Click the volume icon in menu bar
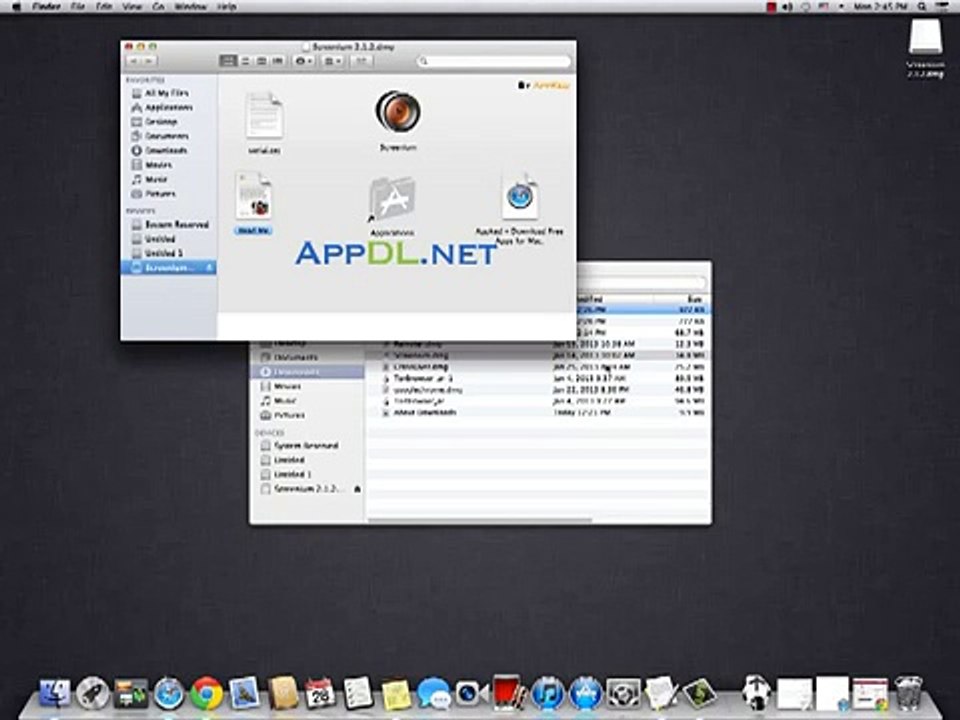 [788, 7]
